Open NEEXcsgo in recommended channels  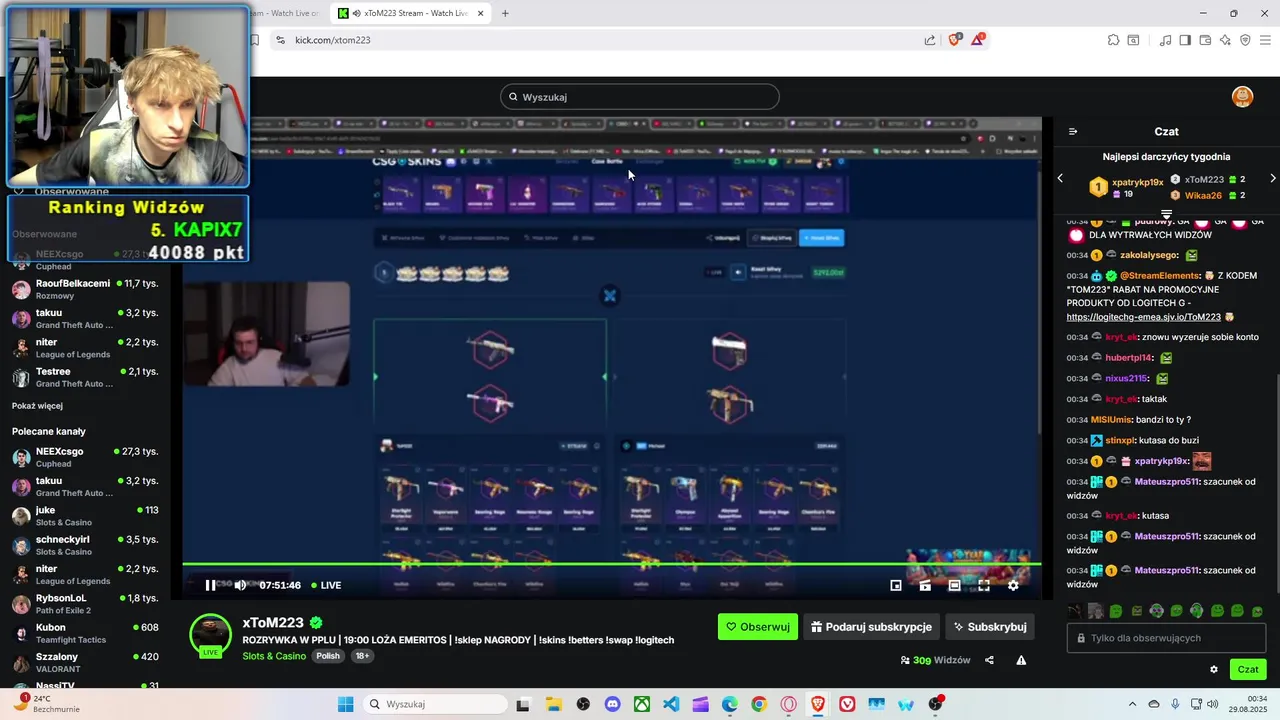[x=85, y=457]
